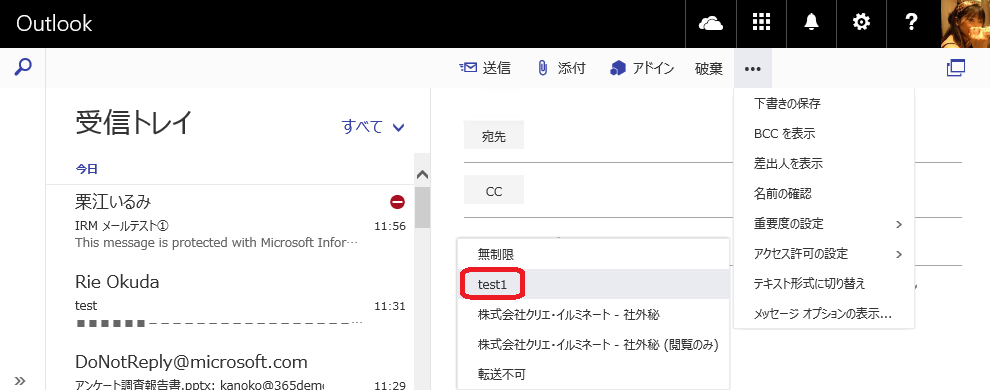The image size is (990, 390).
Task: Select BCC を表示 menu item
Action: (824, 134)
